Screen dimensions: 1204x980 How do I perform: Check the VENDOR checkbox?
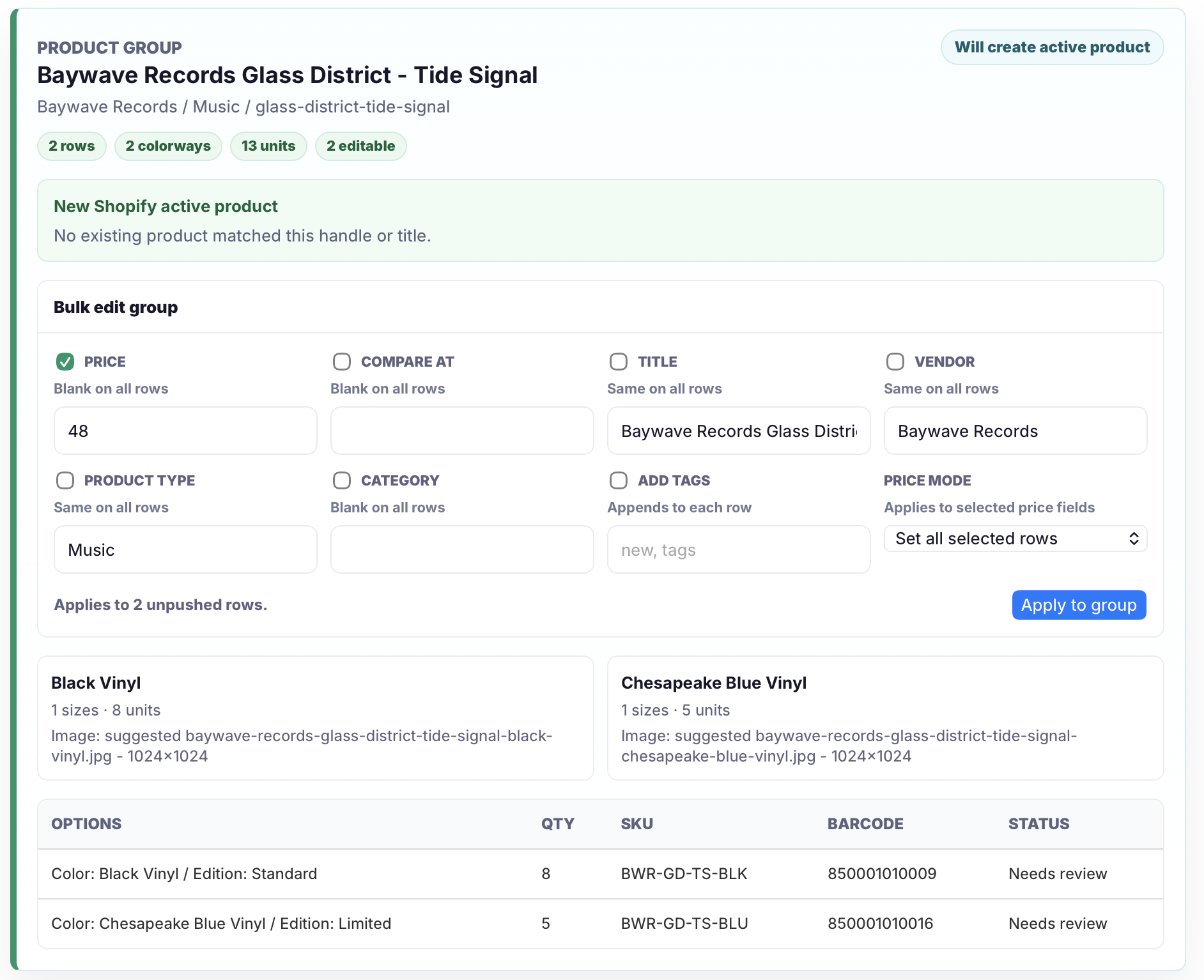click(895, 362)
